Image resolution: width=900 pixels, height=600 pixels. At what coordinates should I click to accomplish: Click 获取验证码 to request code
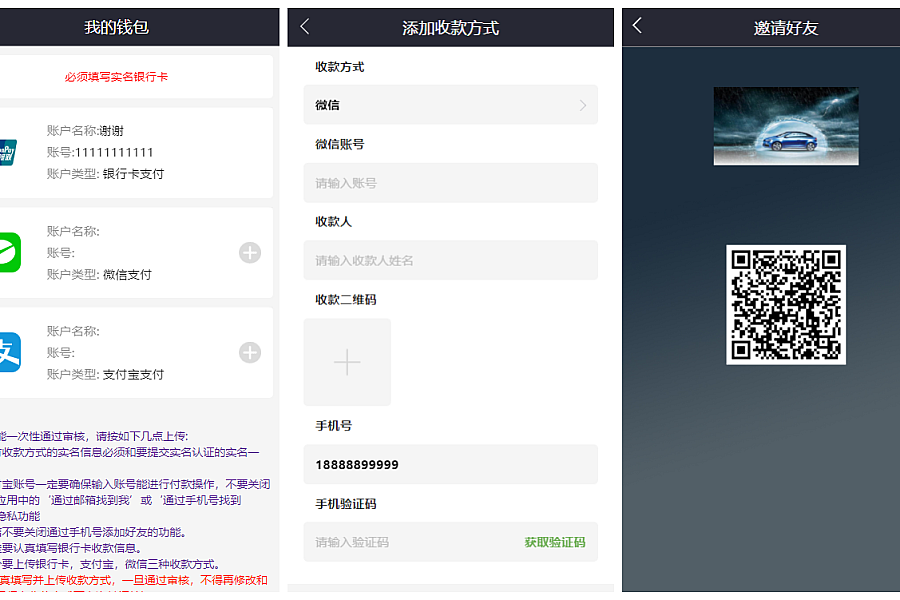point(554,542)
